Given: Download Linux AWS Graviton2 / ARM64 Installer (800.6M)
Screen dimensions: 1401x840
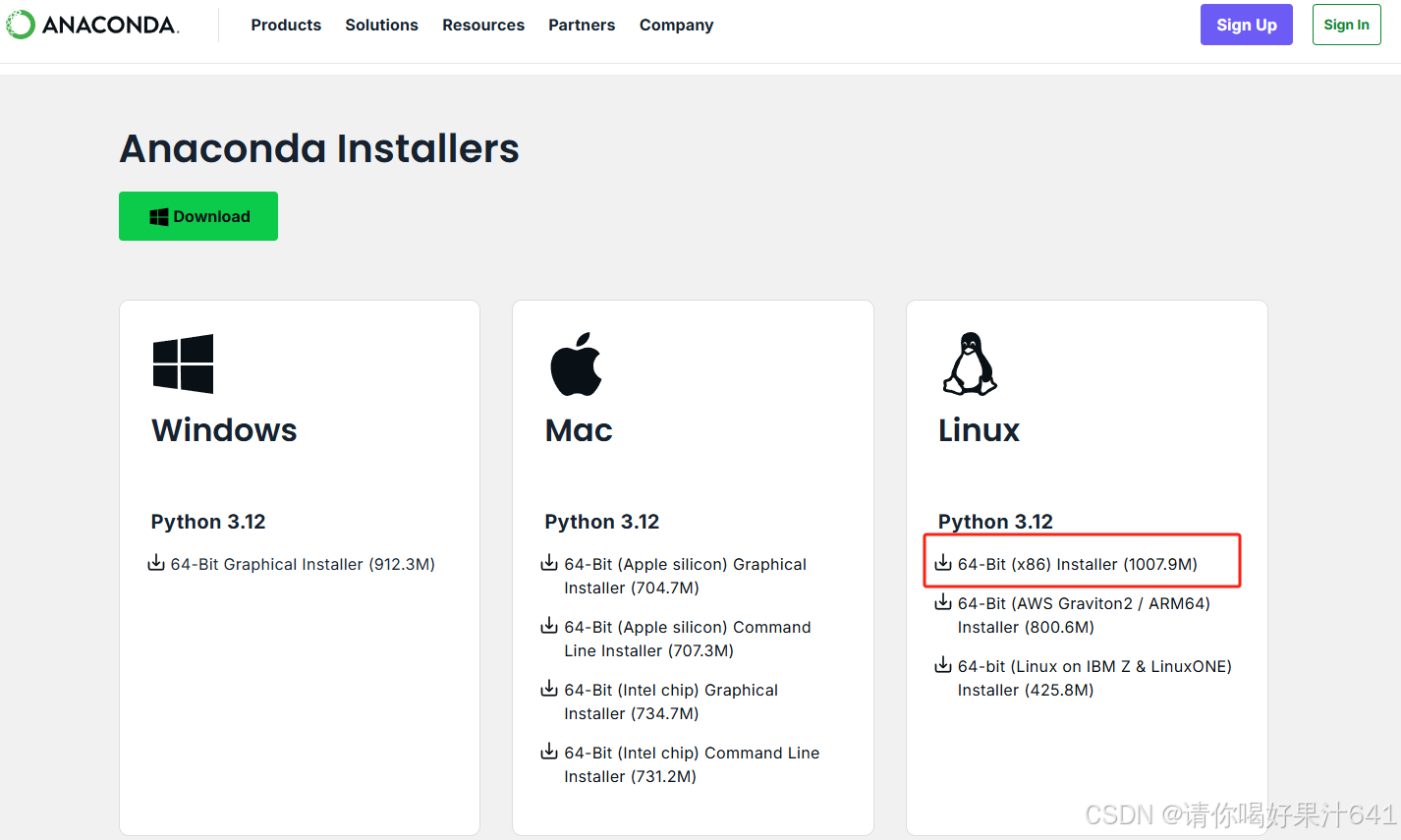Looking at the screenshot, I should 1084,615.
